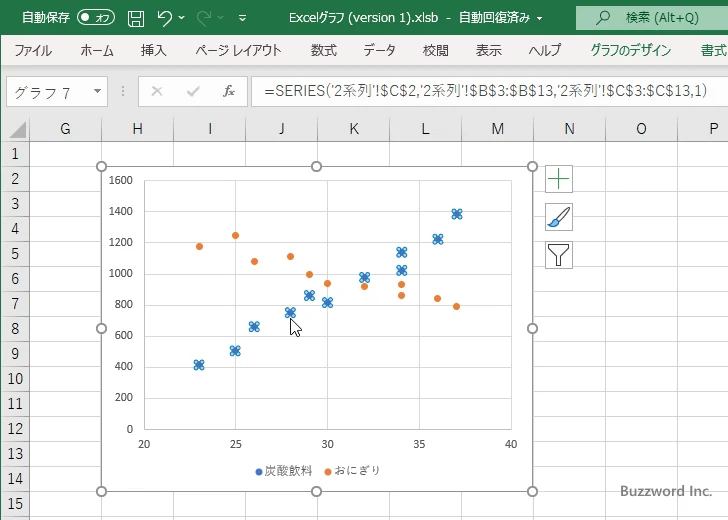Open the 自動回復済み file status dropdown
The height and width of the screenshot is (520, 728).
540,18
